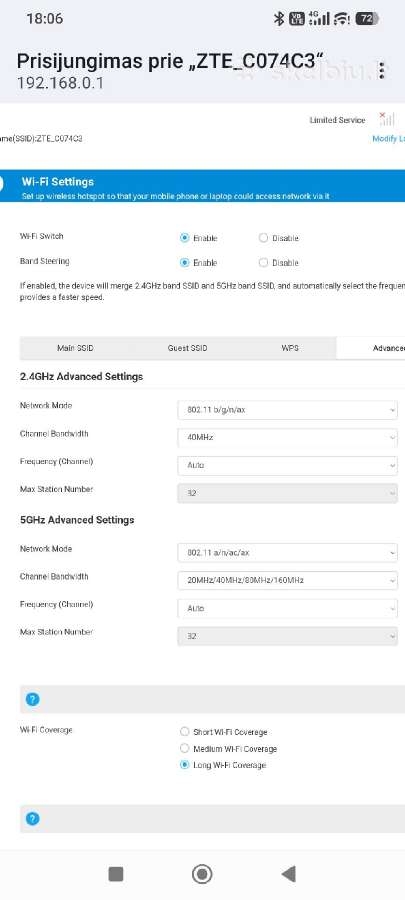Tap the battery indicator icon
This screenshot has height=900, width=405.
(x=367, y=18)
